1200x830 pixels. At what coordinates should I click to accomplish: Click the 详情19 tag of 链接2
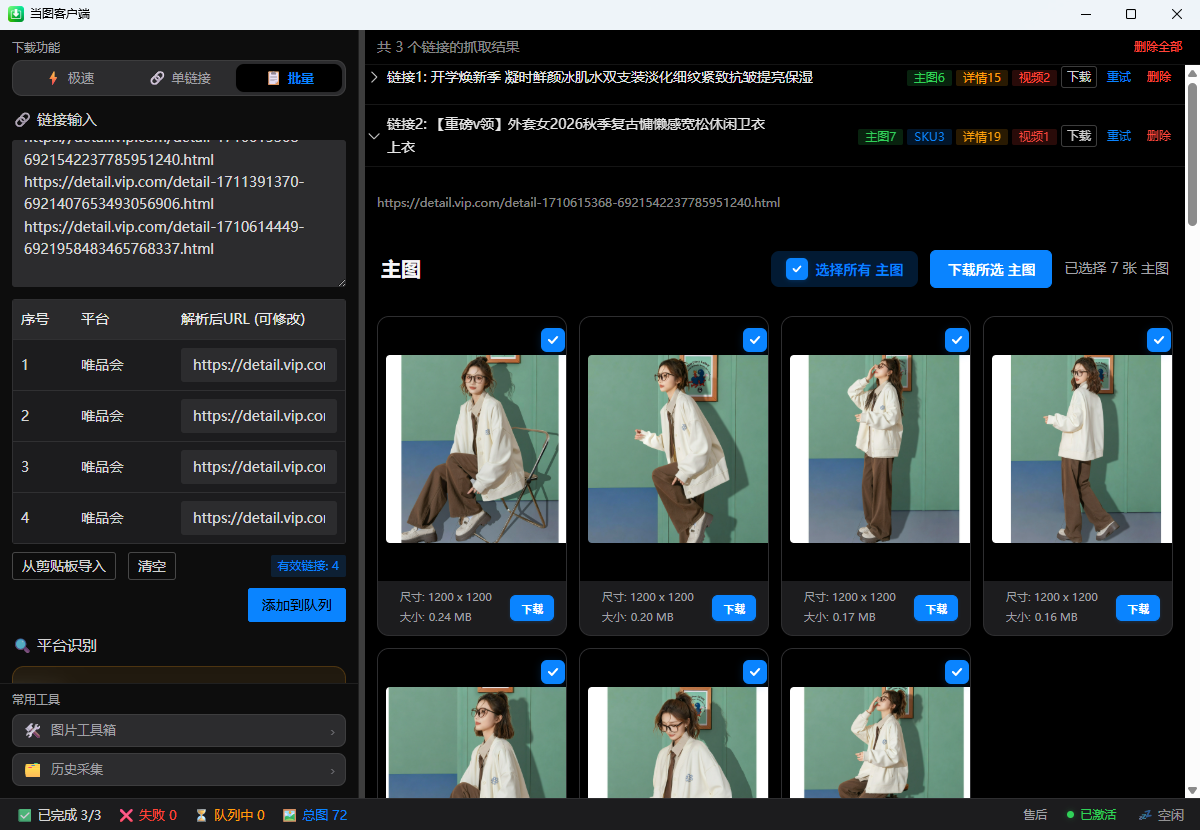point(981,137)
